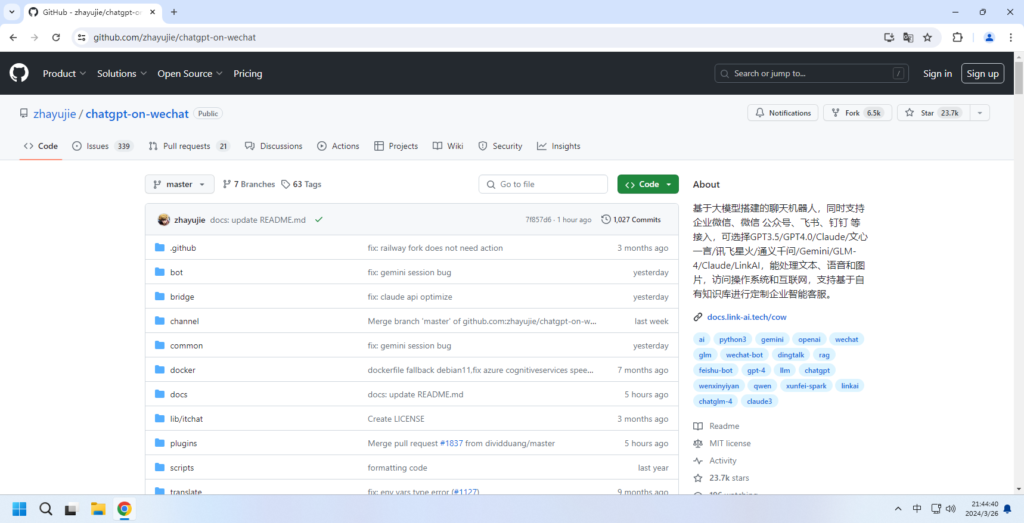Click the zhayujie owner link
Screen dimensions: 1024x523
coord(54,114)
